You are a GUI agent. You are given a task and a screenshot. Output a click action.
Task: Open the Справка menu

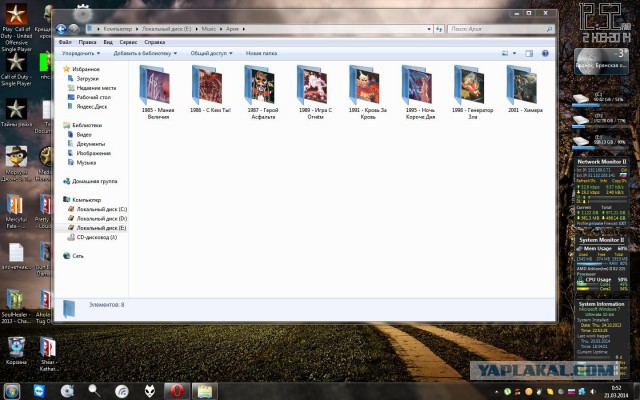click(x=155, y=42)
